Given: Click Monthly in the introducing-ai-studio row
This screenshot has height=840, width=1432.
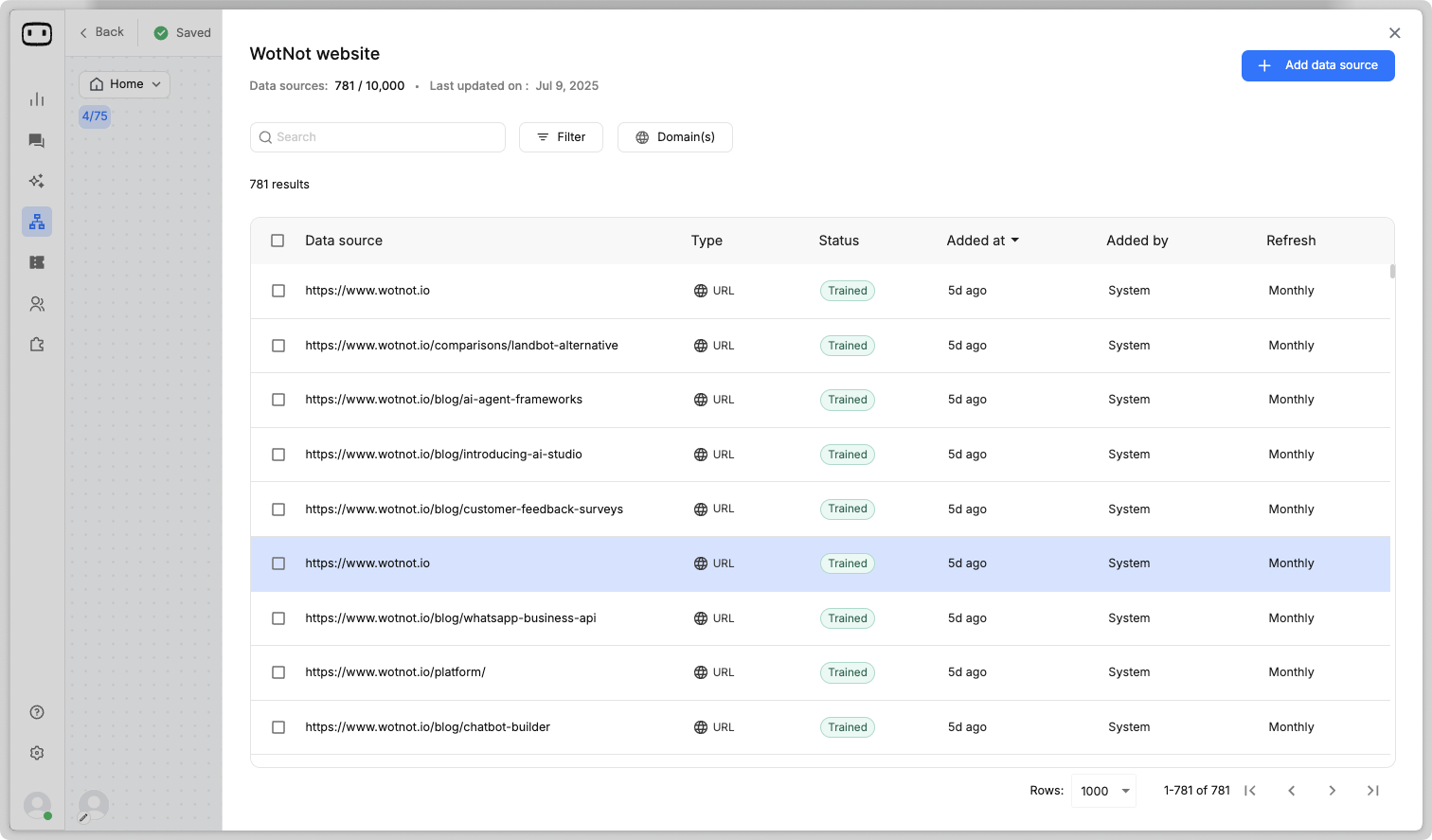Looking at the screenshot, I should 1291,455.
